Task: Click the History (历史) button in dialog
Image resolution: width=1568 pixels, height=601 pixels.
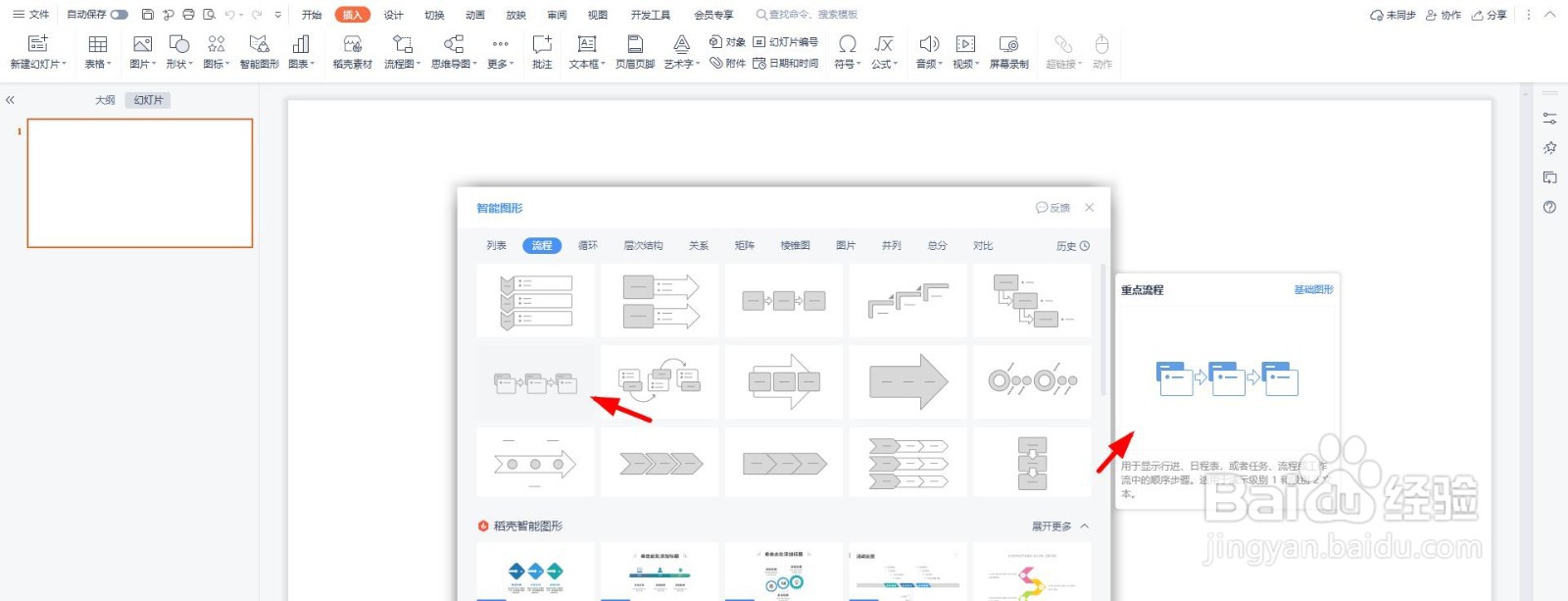Action: (x=1073, y=246)
